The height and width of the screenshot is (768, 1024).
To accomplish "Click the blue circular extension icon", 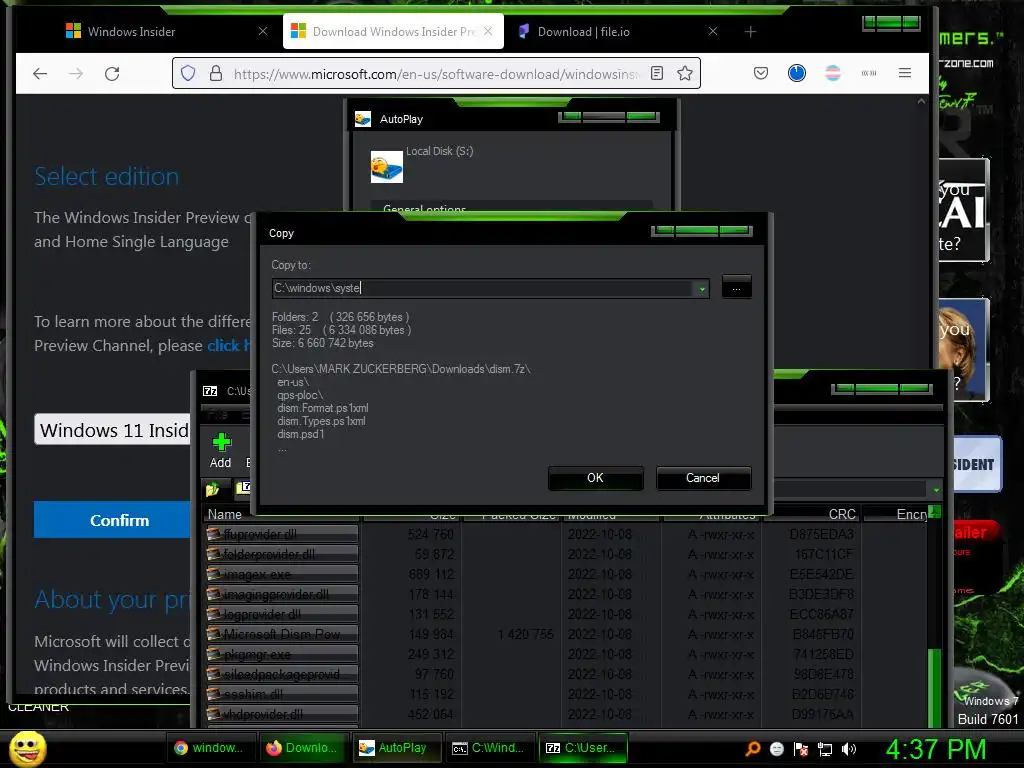I will (797, 73).
